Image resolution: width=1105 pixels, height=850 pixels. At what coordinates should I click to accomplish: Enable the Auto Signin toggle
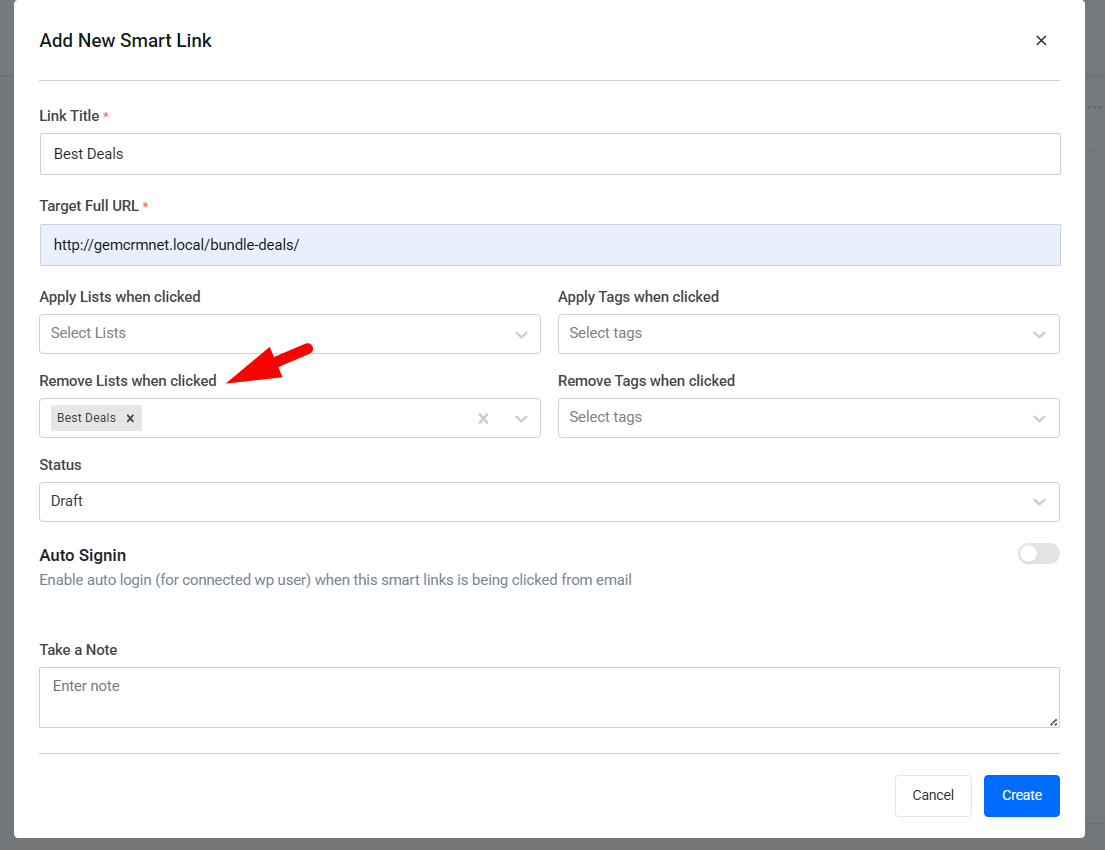(x=1038, y=554)
